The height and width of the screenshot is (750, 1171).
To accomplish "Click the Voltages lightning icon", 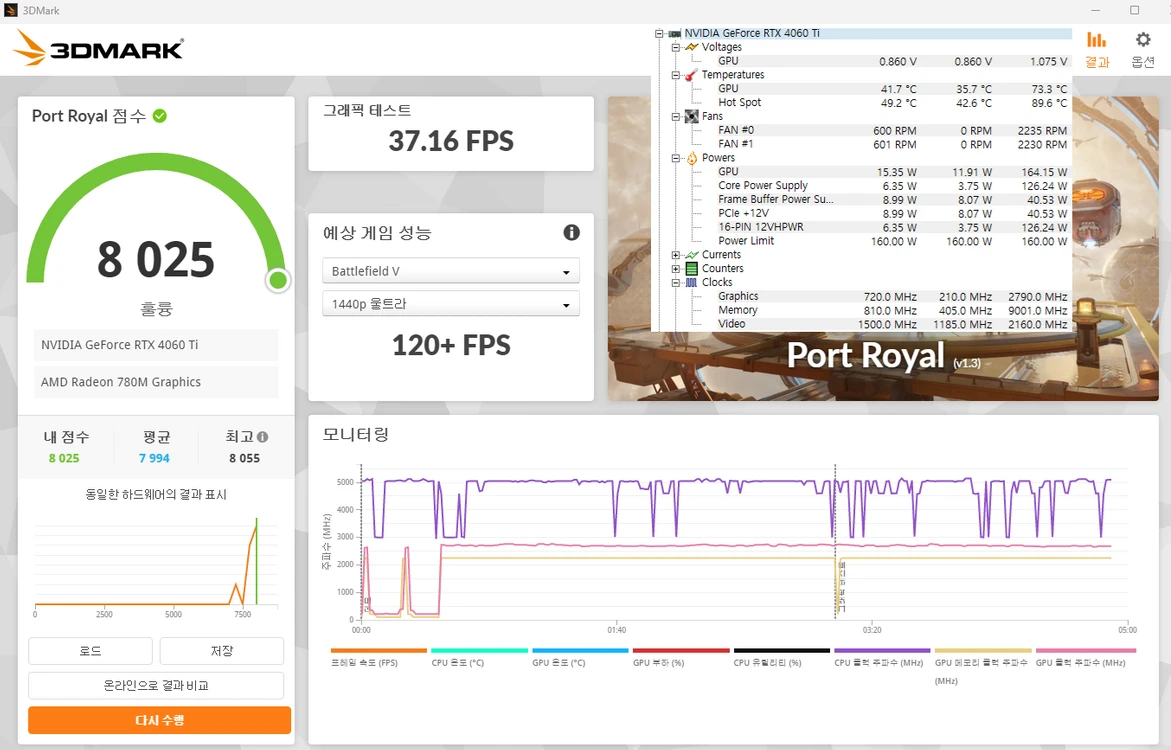I will pyautogui.click(x=692, y=47).
